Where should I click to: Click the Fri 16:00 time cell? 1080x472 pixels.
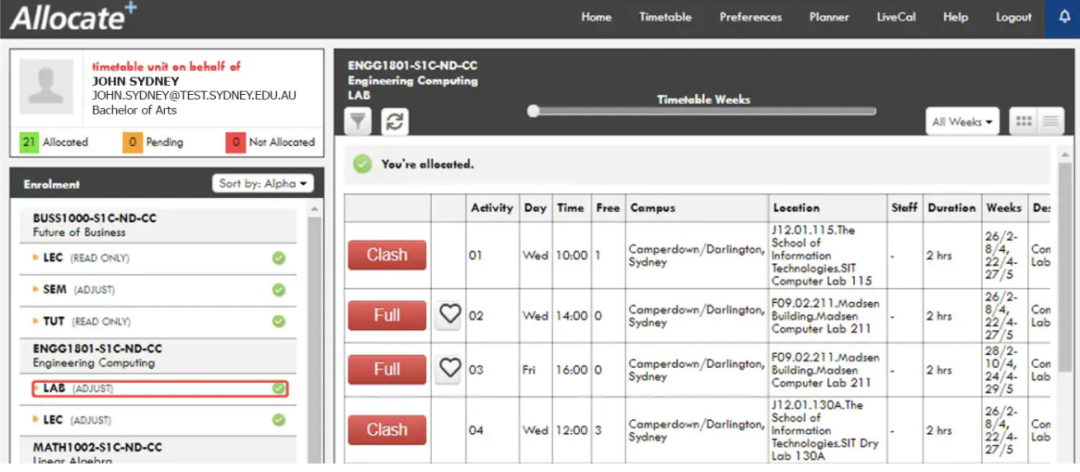pos(571,369)
